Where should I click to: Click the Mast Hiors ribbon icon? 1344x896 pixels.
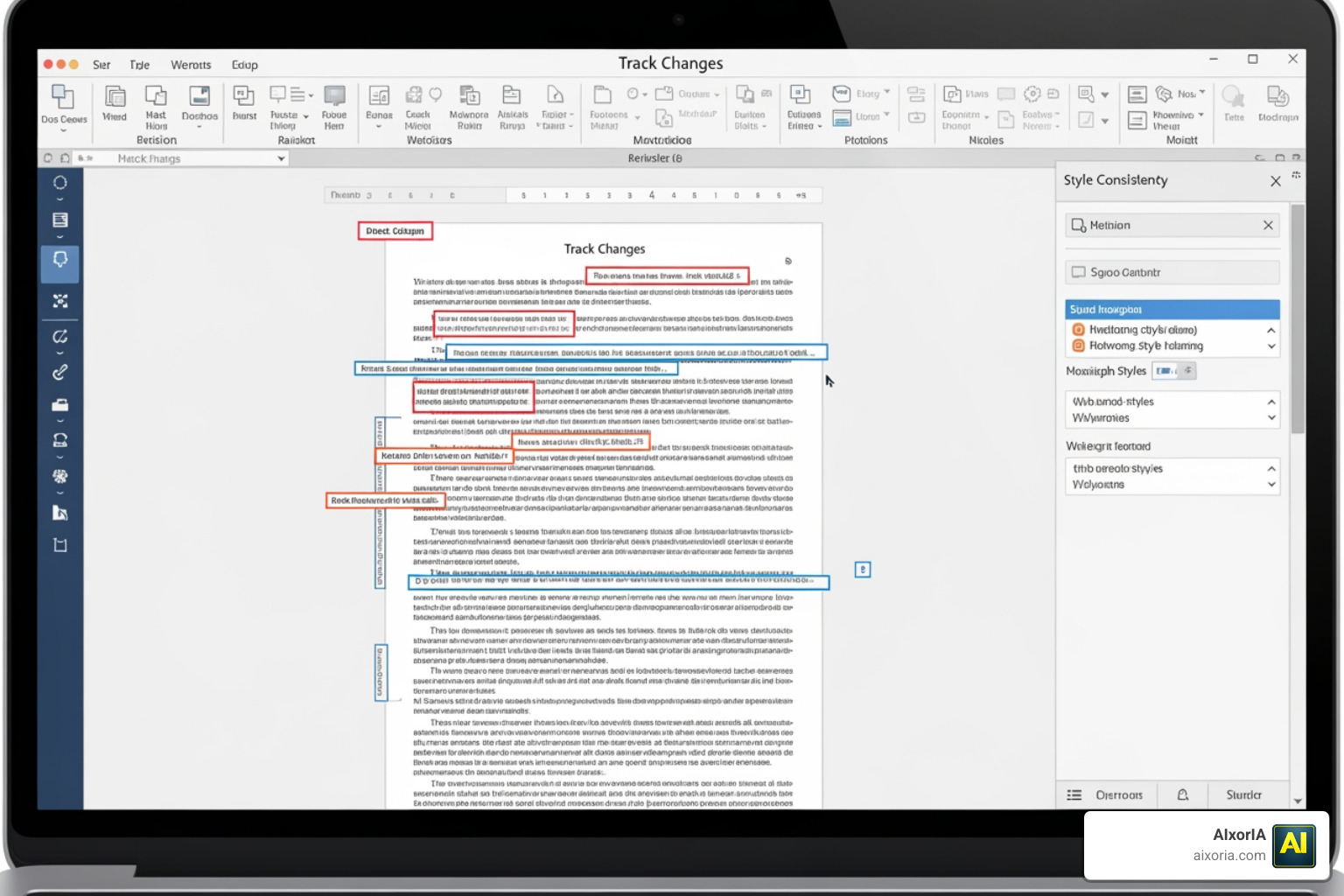click(x=156, y=95)
